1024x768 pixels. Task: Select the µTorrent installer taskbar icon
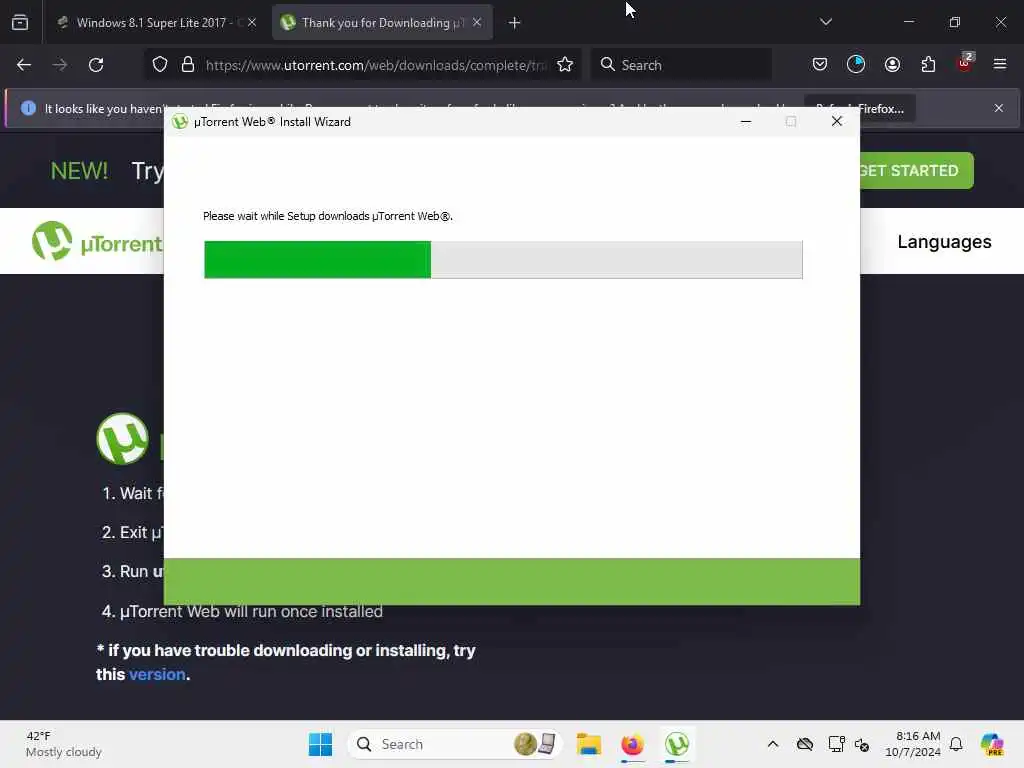click(677, 744)
